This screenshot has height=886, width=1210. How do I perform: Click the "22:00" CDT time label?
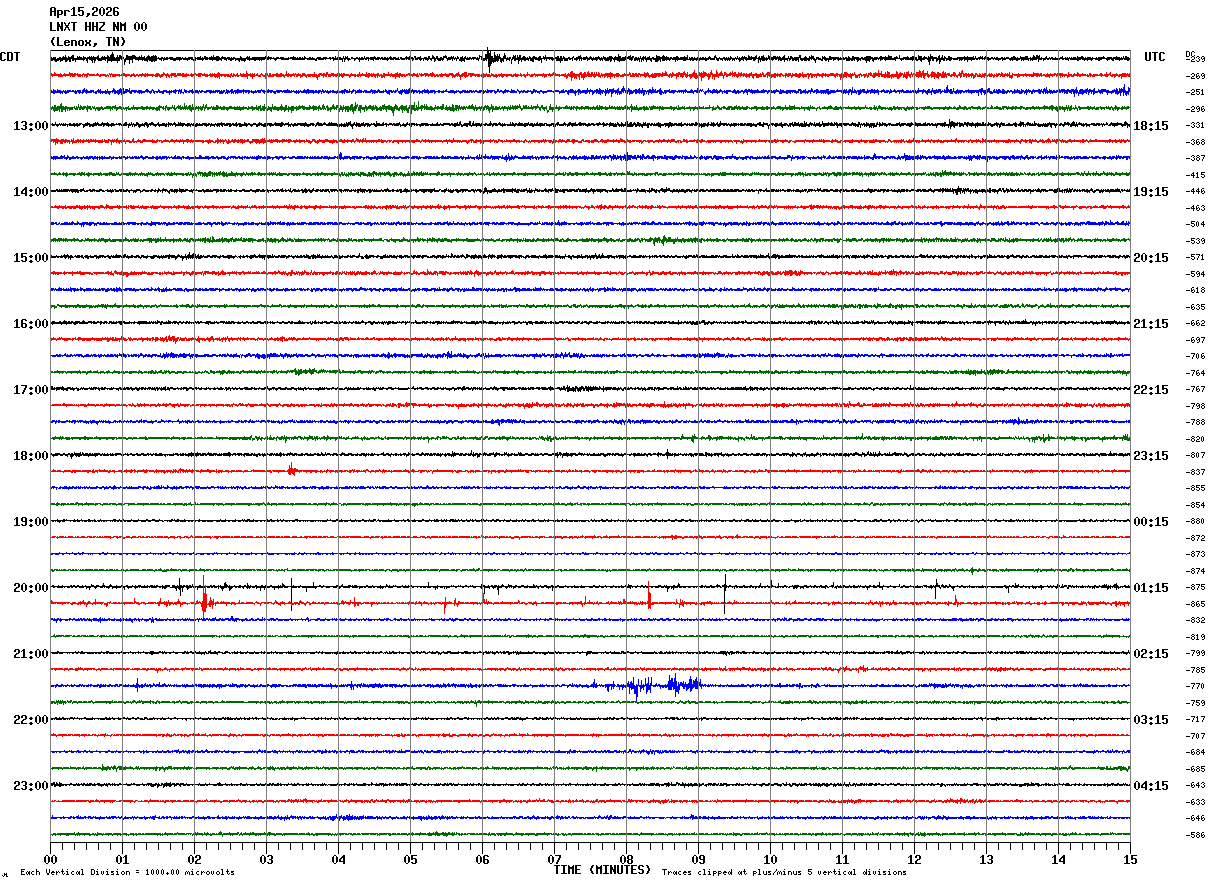coord(31,720)
